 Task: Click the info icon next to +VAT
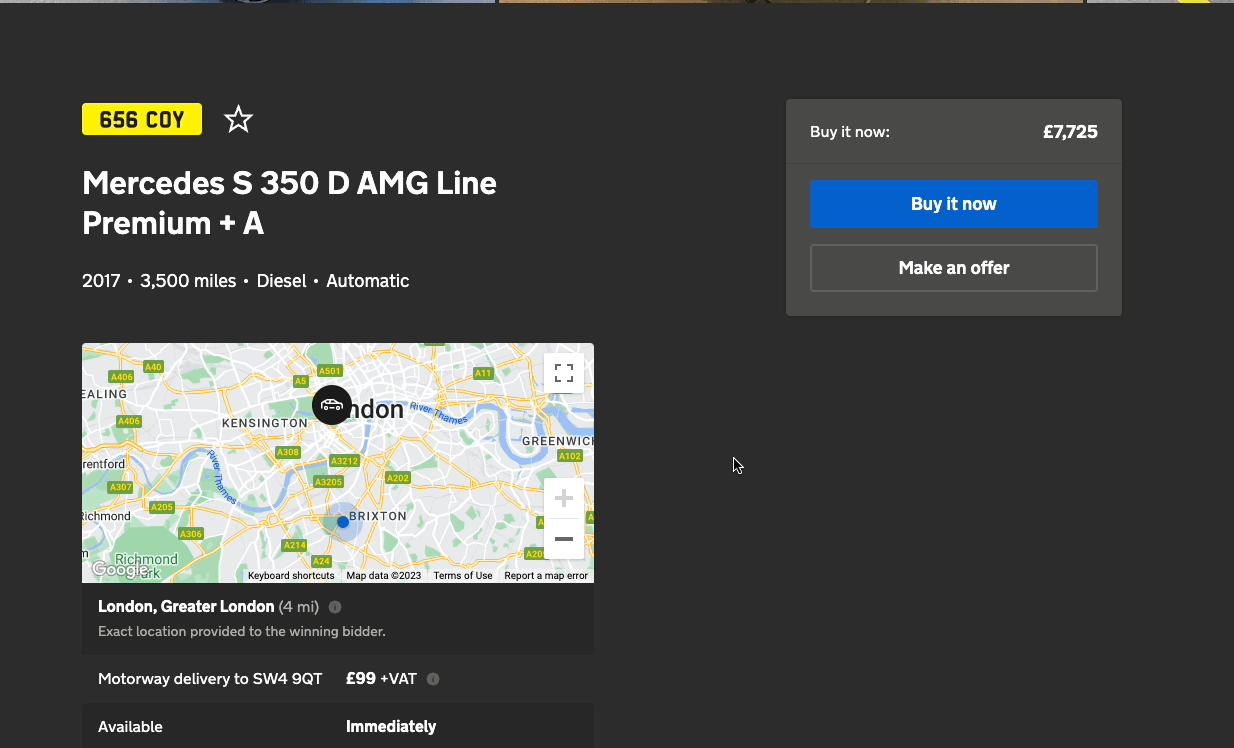click(433, 679)
